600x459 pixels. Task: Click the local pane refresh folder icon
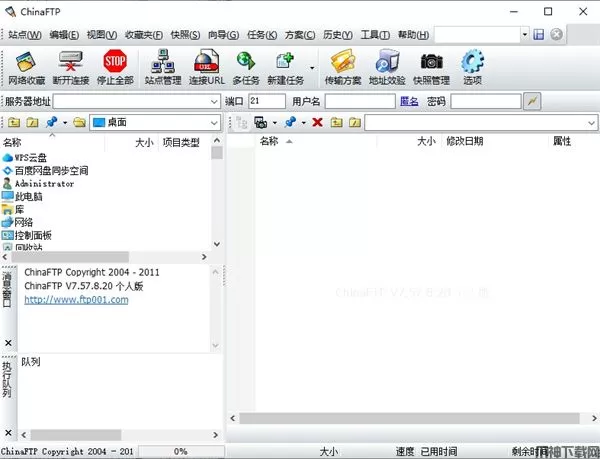click(33, 122)
